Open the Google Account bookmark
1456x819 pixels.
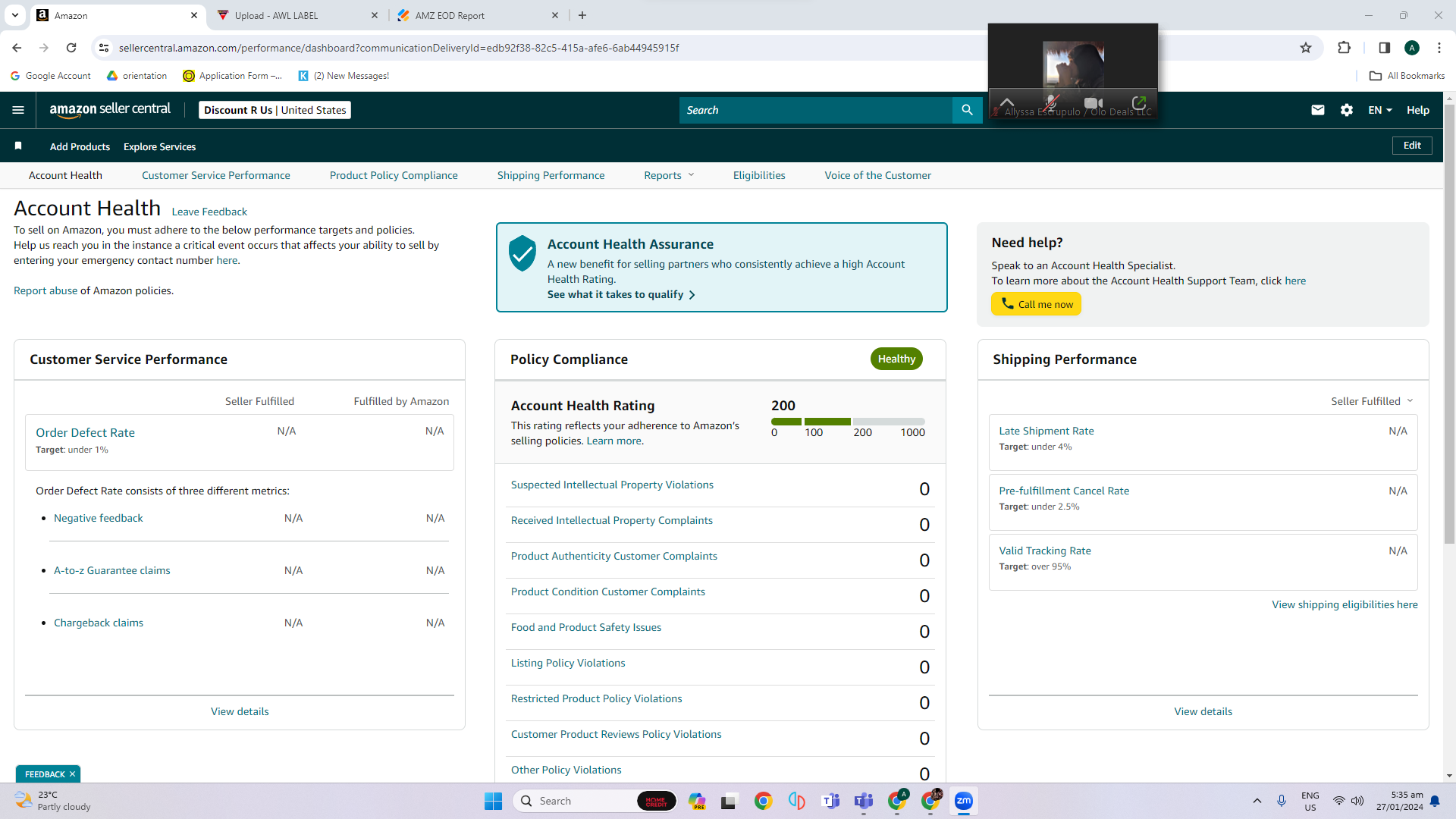51,76
